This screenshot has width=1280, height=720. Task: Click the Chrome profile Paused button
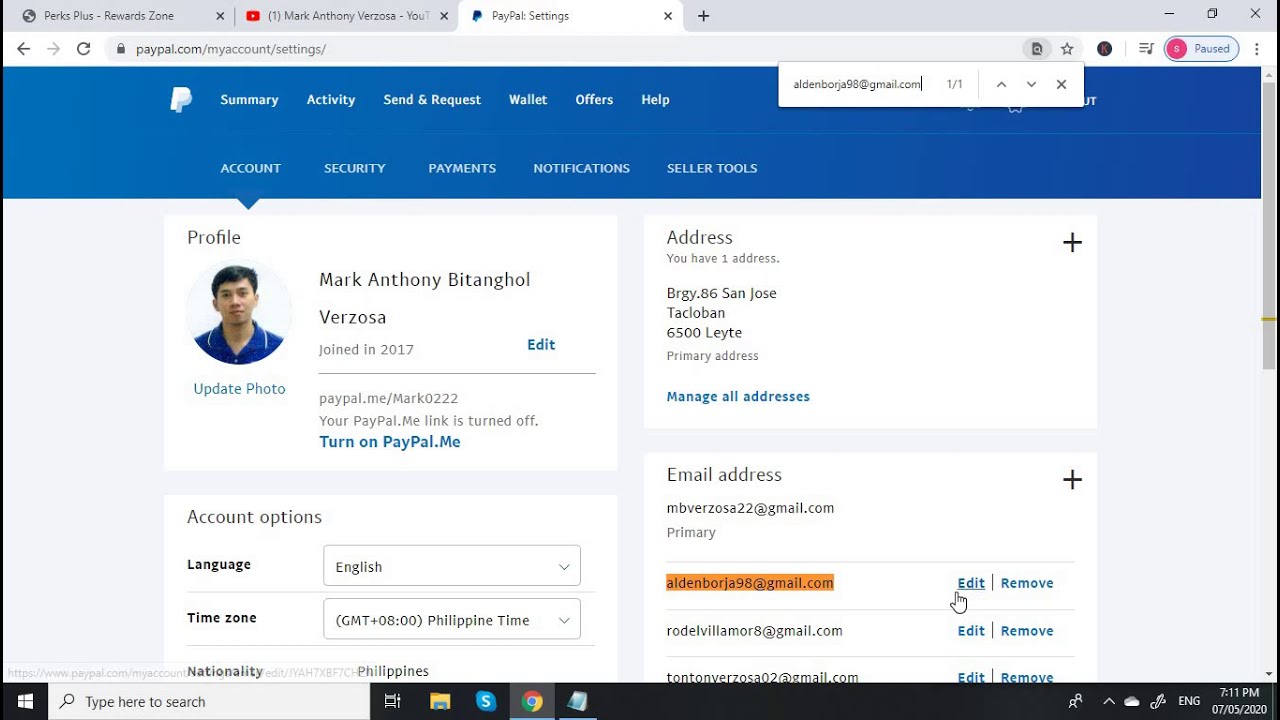(1201, 48)
